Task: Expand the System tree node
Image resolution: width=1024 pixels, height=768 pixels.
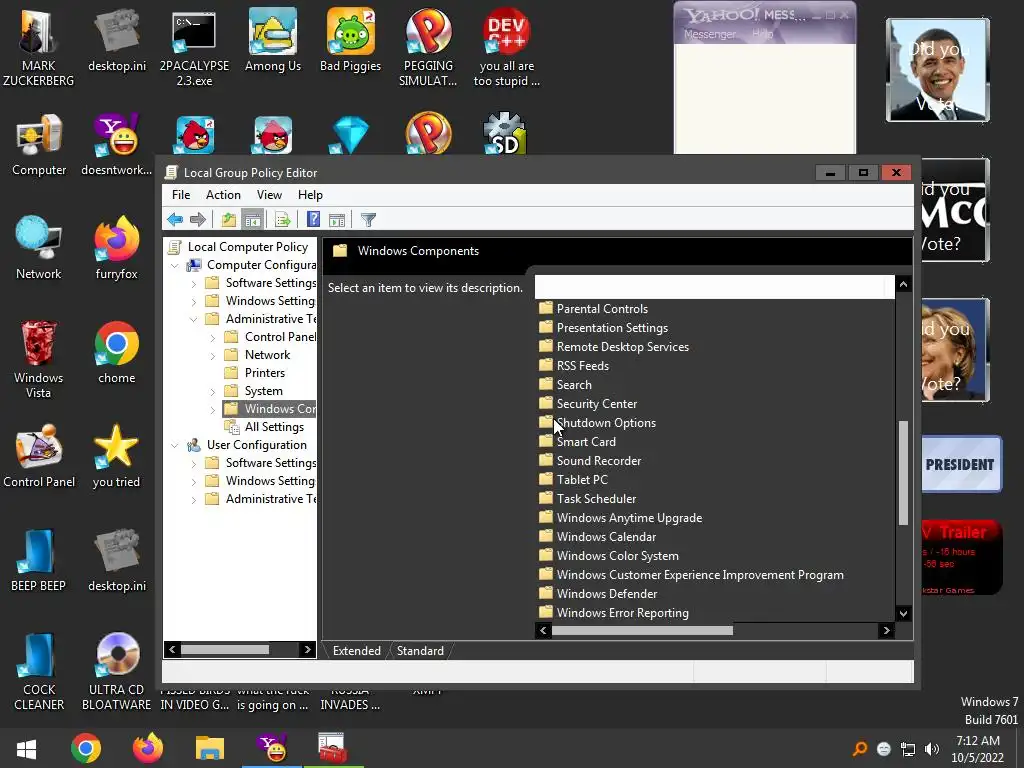Action: pos(213,391)
